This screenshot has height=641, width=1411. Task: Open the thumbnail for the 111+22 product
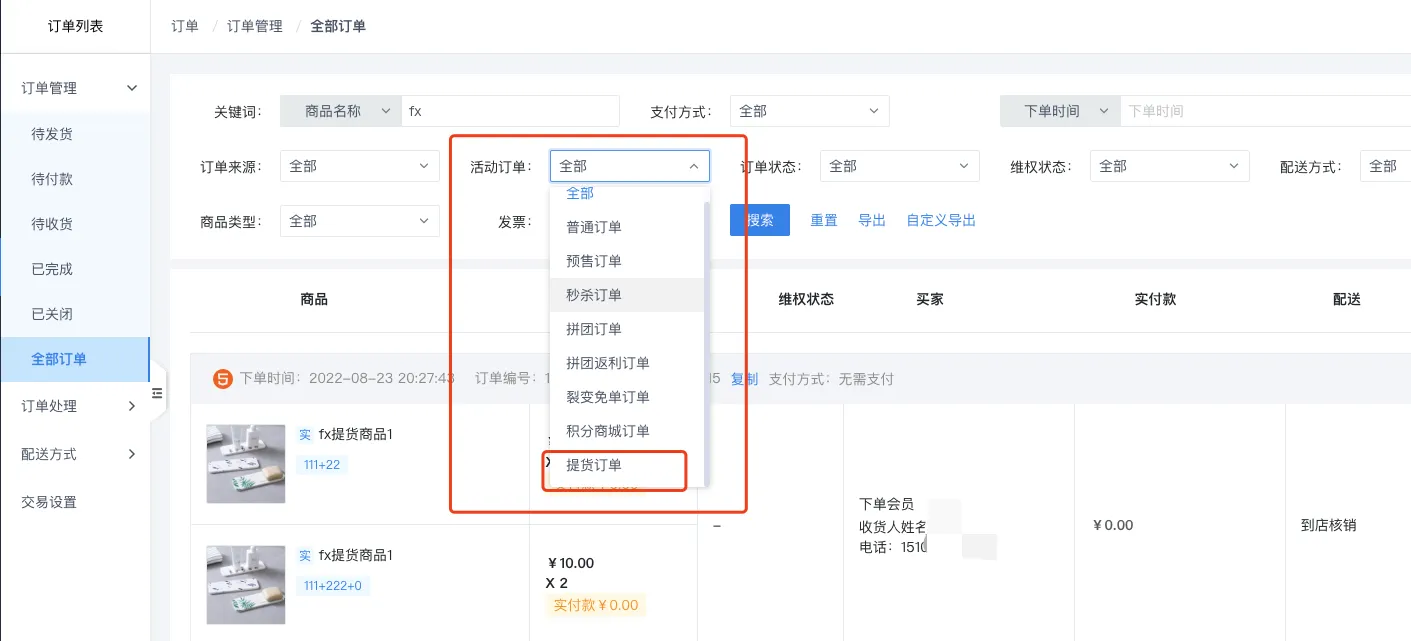246,464
